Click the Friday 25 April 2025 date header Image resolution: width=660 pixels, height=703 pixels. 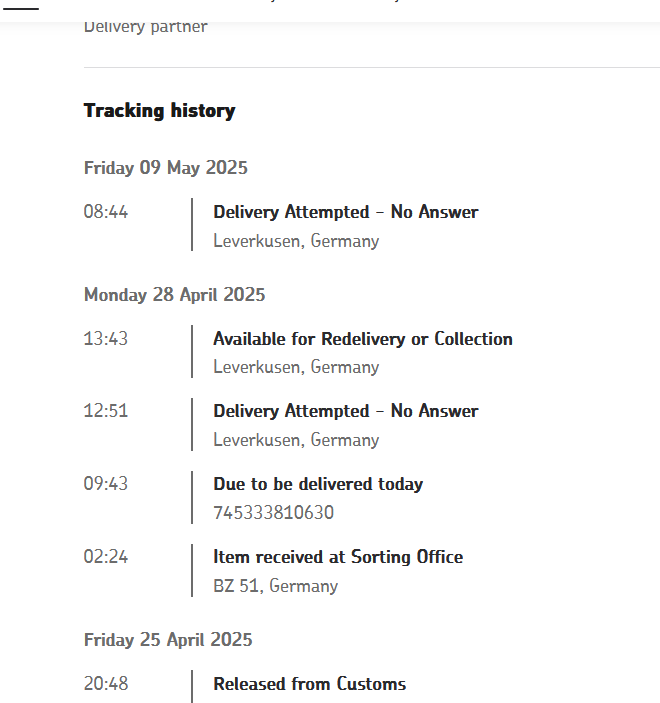point(168,640)
